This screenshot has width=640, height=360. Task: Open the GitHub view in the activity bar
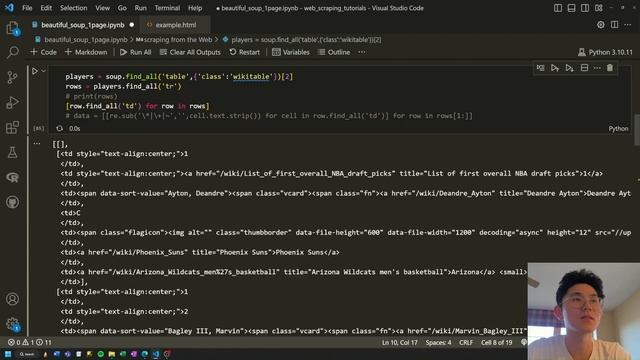[x=13, y=202]
